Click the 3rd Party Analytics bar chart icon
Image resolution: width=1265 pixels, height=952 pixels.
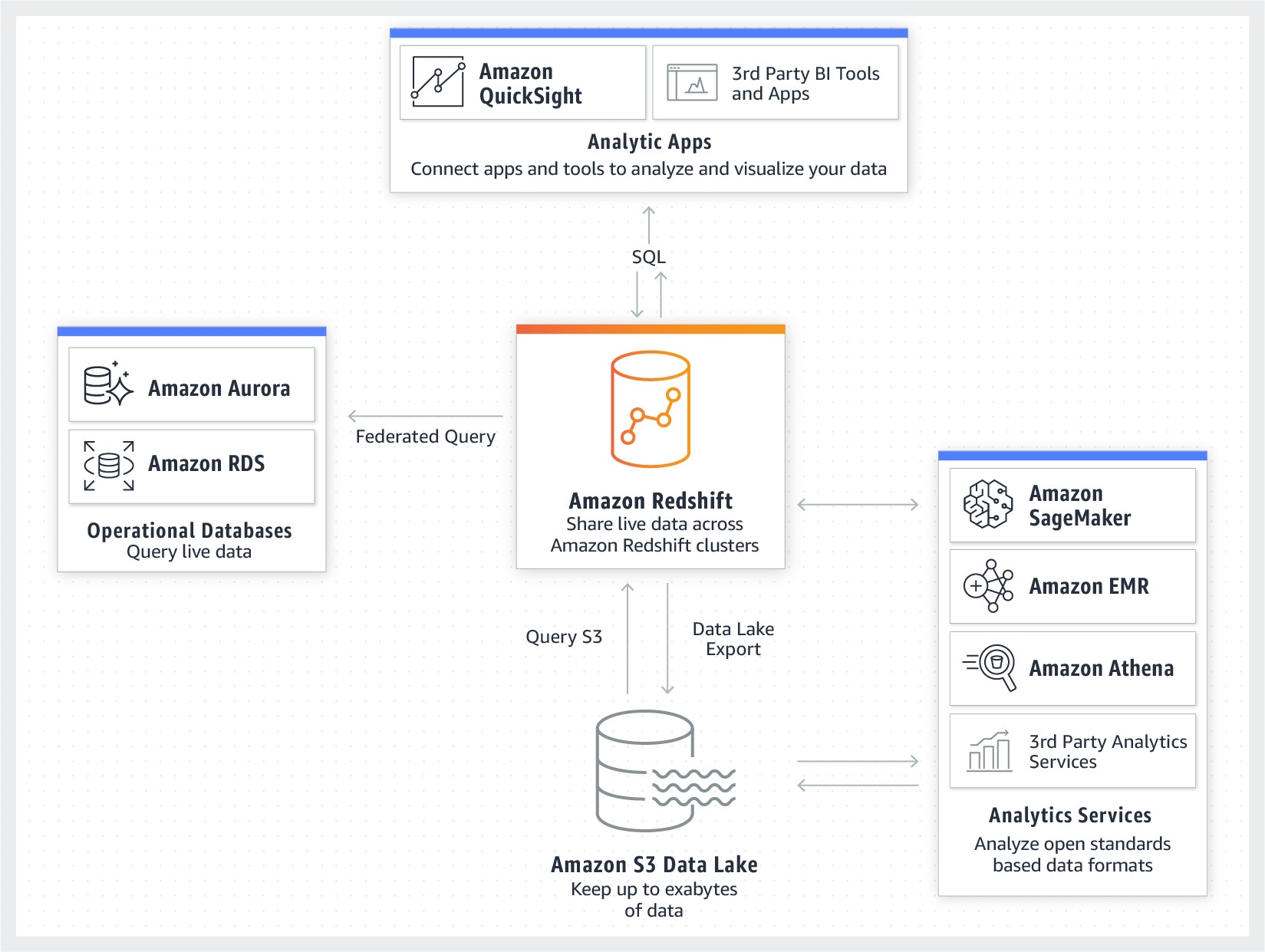tap(990, 750)
